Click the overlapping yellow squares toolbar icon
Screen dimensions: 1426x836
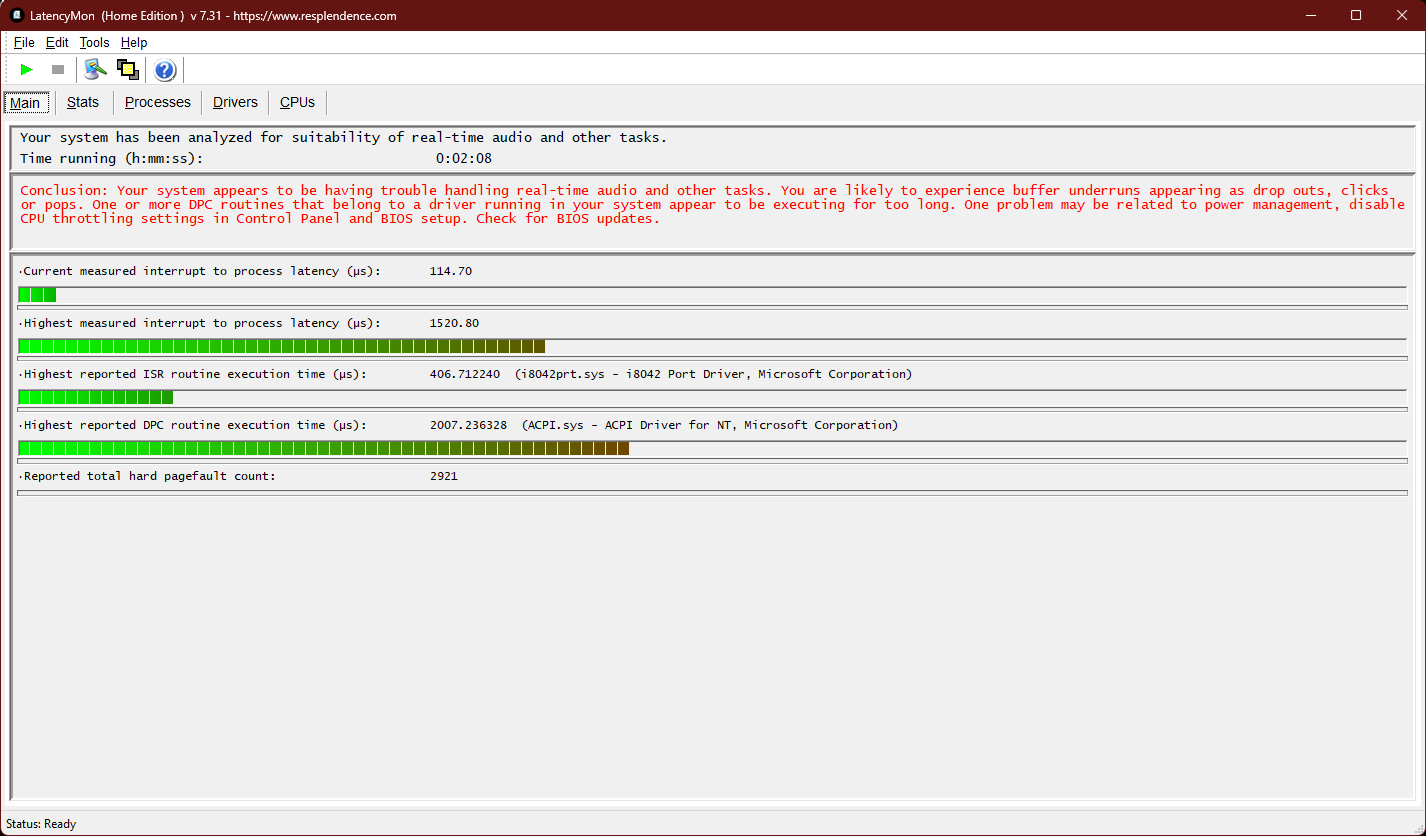(127, 70)
